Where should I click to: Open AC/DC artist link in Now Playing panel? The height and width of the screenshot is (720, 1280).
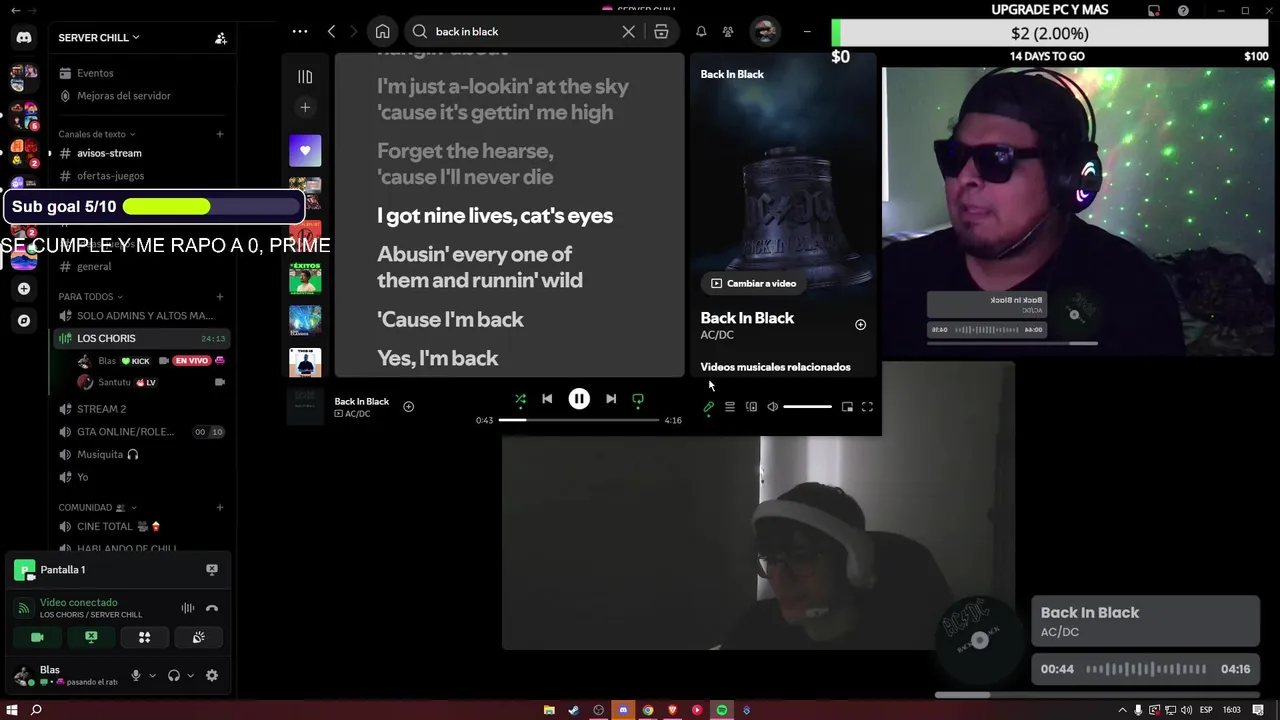click(717, 335)
